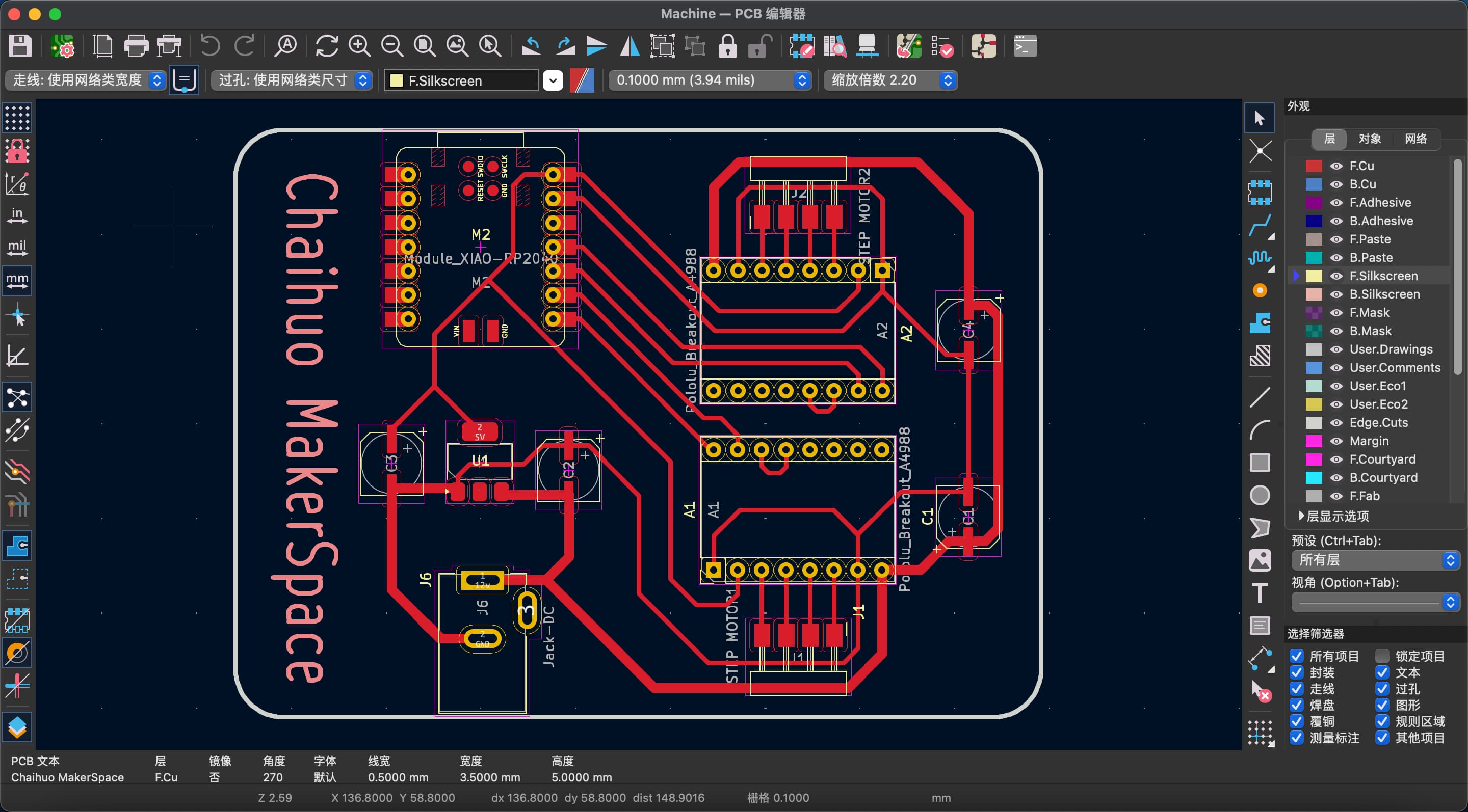The image size is (1468, 812).
Task: Select the Add via tool
Action: (x=1260, y=291)
